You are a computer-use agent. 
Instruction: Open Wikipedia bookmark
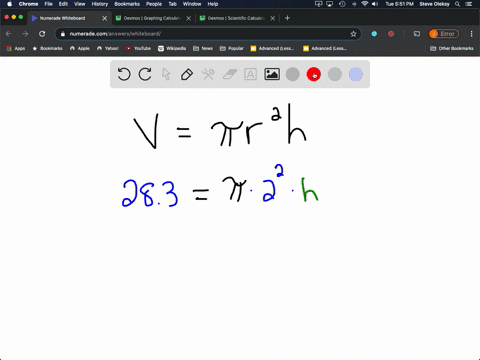pyautogui.click(x=172, y=48)
